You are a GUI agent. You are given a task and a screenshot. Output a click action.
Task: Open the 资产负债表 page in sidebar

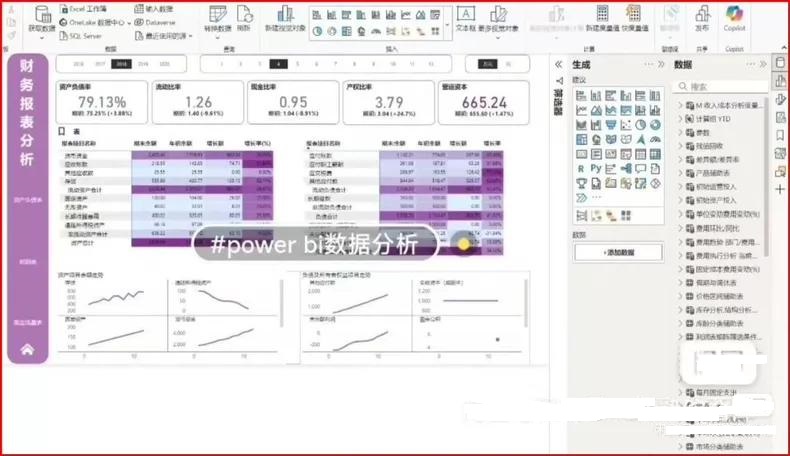click(x=26, y=200)
